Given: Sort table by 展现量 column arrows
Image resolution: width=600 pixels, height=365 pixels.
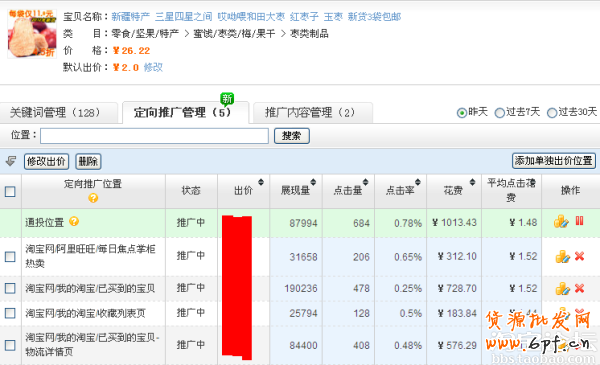Looking at the screenshot, I should coord(313,182).
